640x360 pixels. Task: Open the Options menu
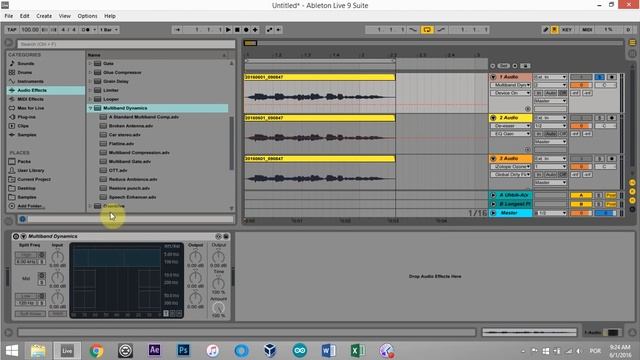[x=87, y=16]
